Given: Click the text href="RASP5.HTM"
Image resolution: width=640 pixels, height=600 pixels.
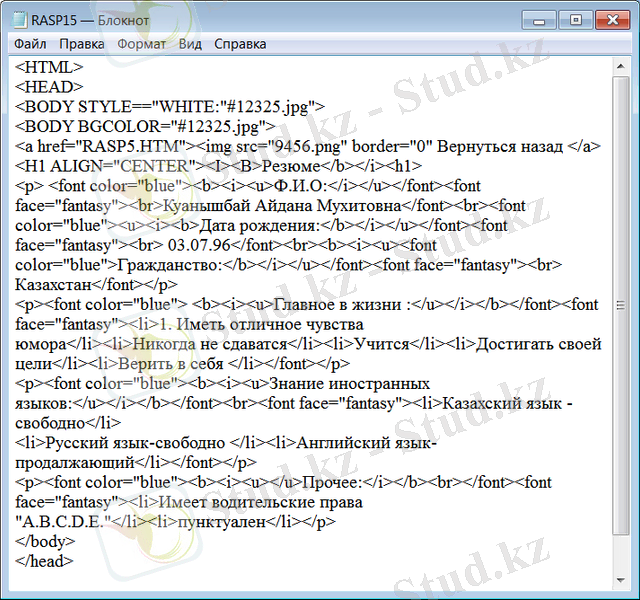Looking at the screenshot, I should tap(111, 146).
